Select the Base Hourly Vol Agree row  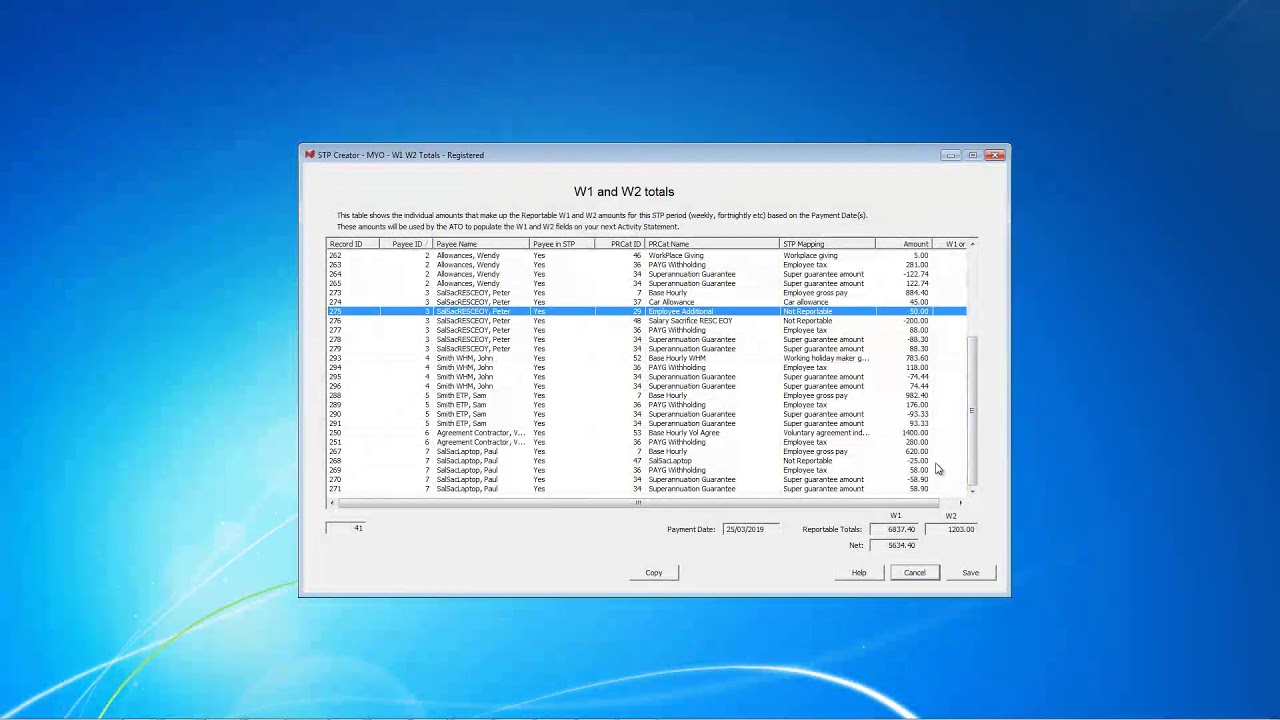click(x=647, y=433)
